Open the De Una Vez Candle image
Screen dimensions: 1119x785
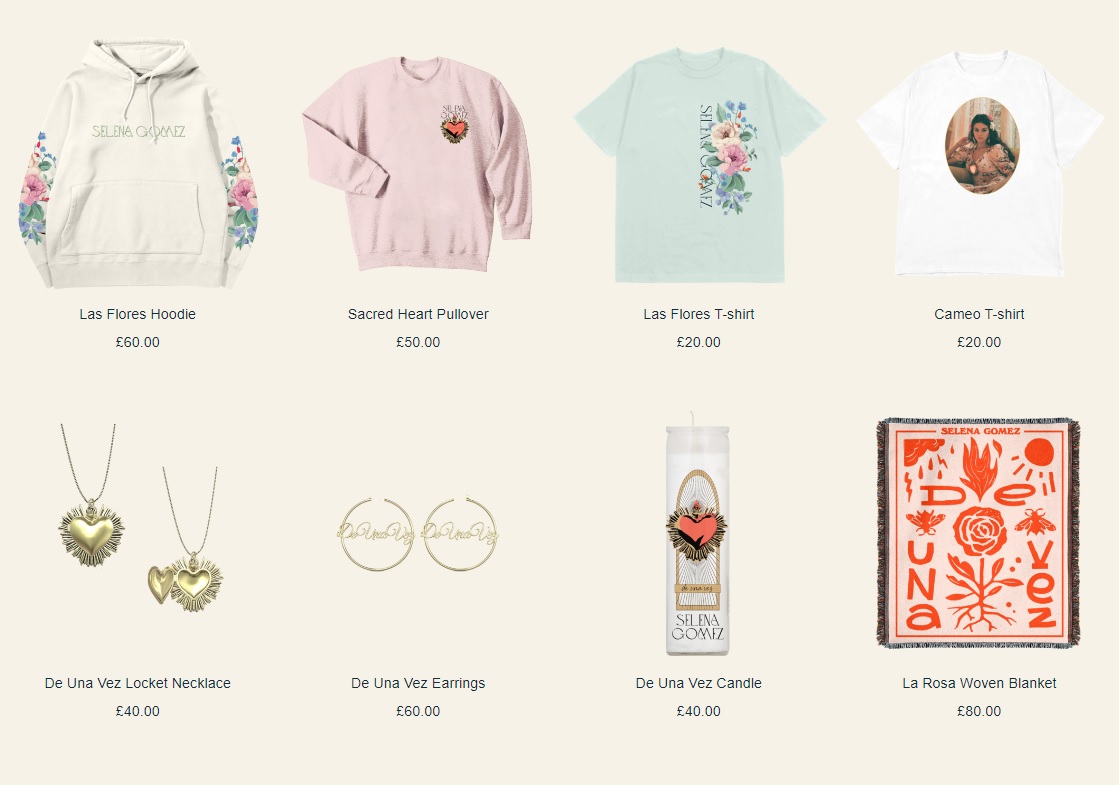coord(698,532)
